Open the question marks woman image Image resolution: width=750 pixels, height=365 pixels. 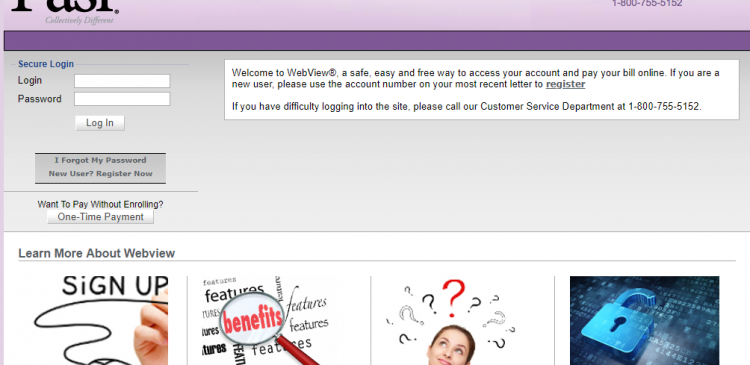click(x=450, y=321)
